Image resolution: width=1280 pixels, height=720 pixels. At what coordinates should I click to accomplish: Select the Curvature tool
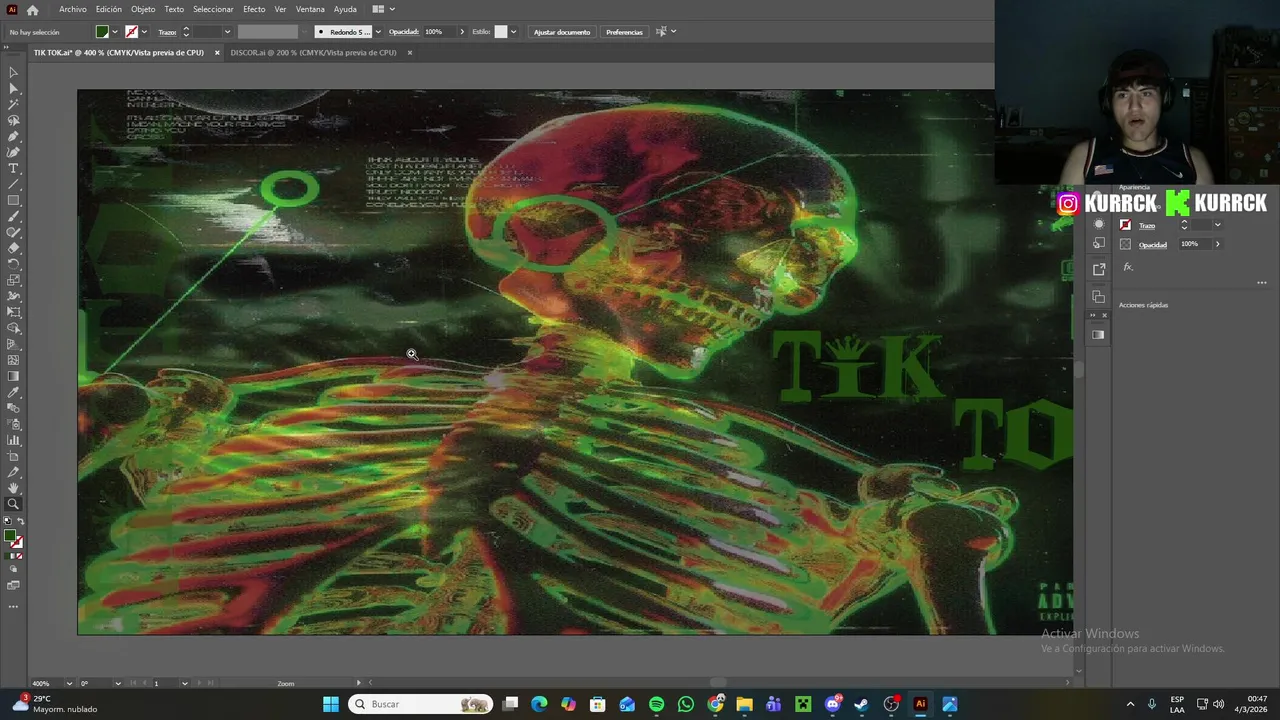[13, 152]
